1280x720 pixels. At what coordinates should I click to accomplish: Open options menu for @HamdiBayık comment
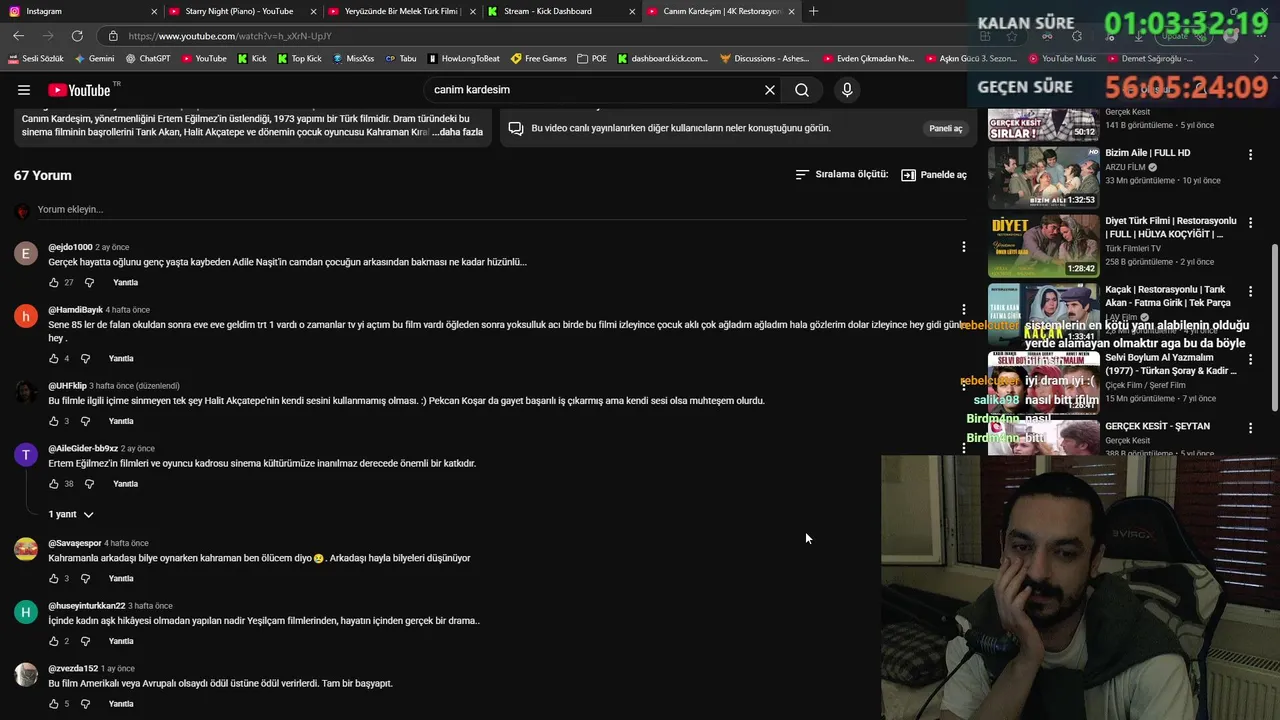[x=964, y=310]
